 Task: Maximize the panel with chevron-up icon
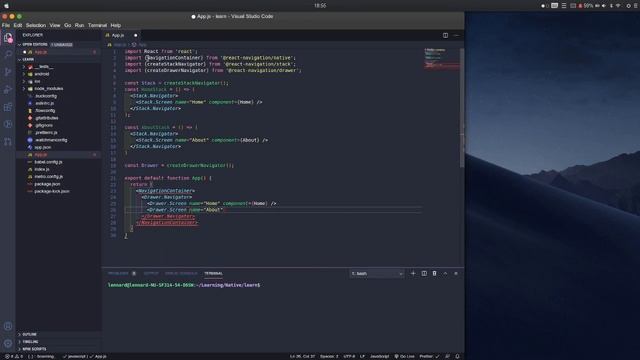point(445,273)
